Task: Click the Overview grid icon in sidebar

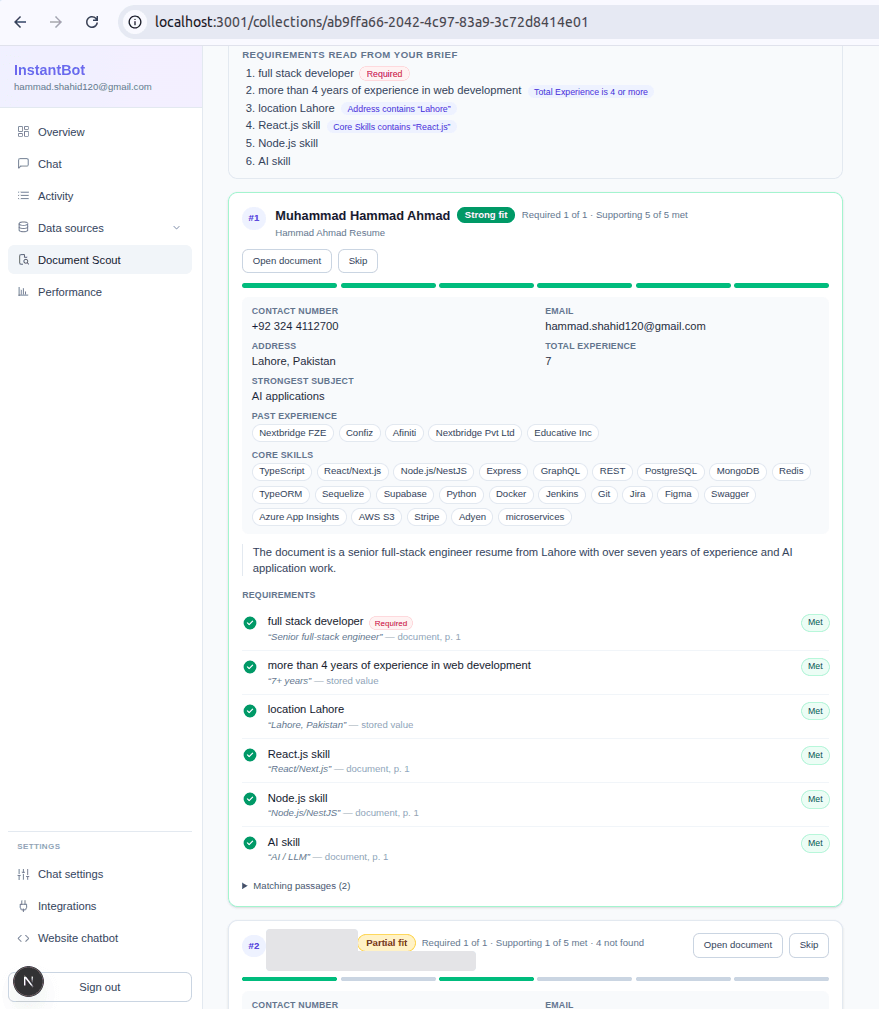Action: click(x=24, y=132)
